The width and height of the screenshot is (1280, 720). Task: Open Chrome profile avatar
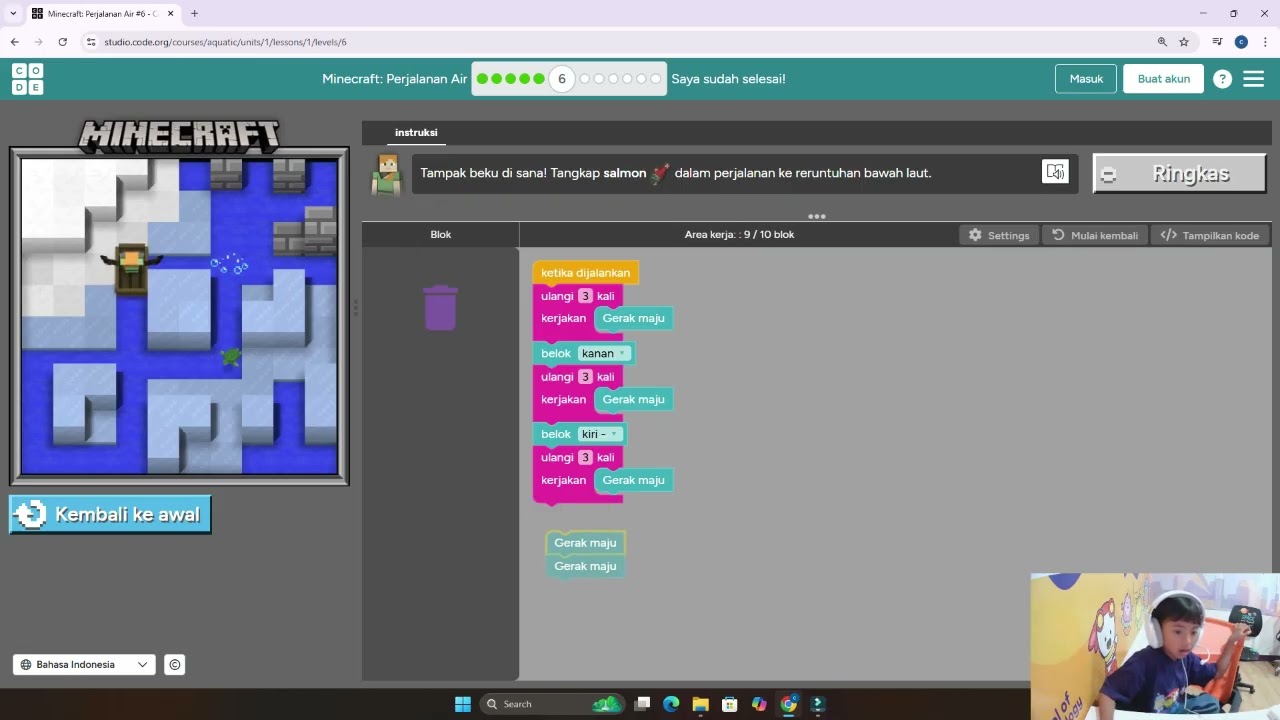point(1241,42)
